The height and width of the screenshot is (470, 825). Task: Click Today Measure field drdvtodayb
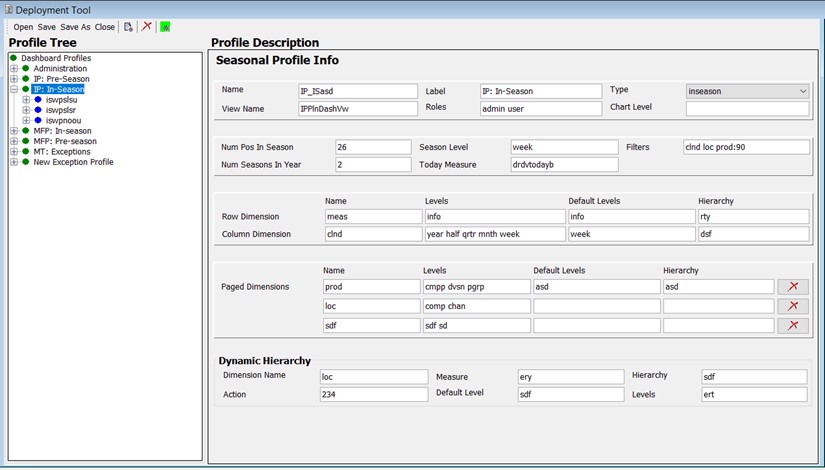point(564,165)
